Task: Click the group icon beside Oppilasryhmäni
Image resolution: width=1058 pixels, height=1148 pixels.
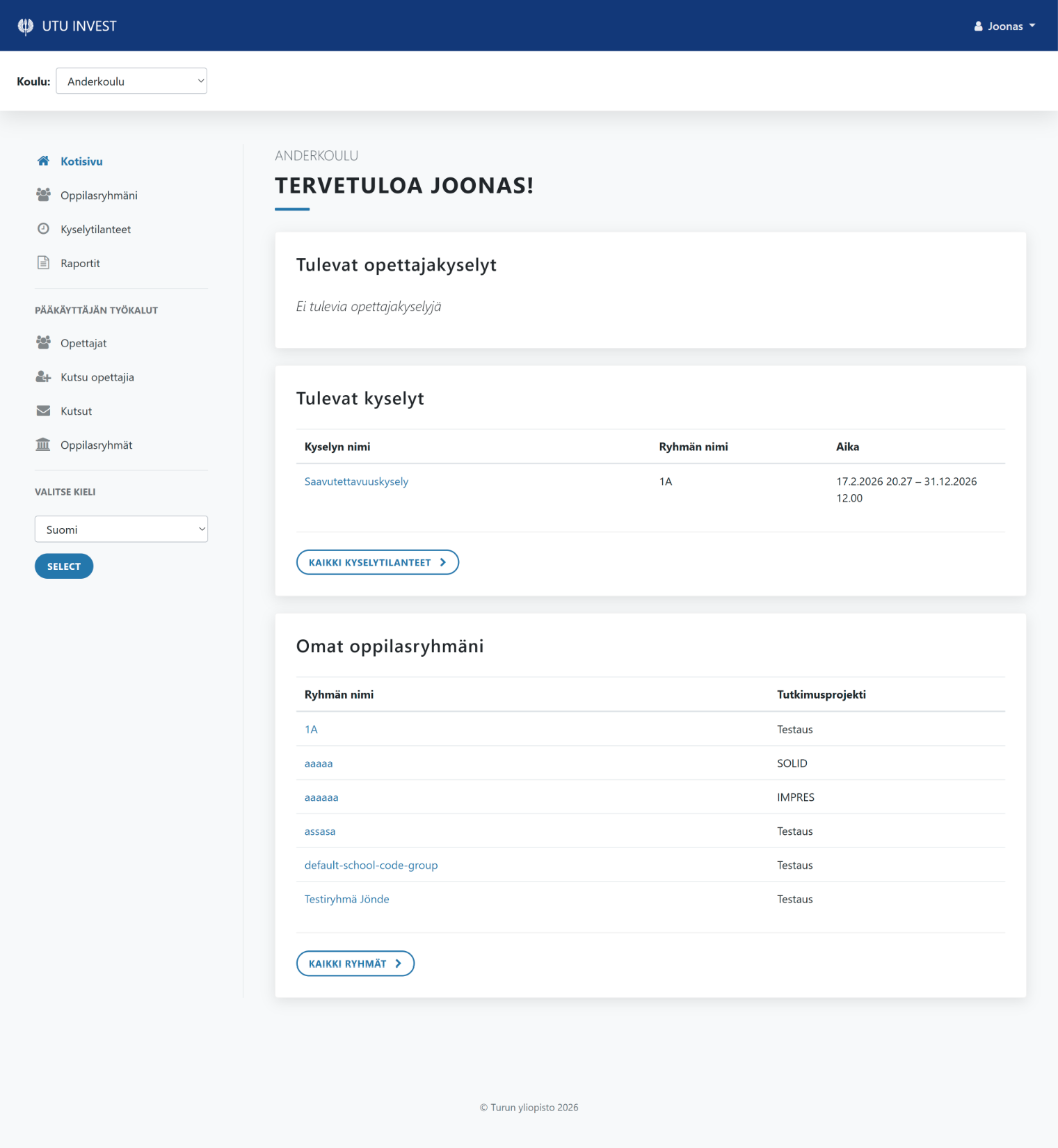Action: pyautogui.click(x=43, y=195)
